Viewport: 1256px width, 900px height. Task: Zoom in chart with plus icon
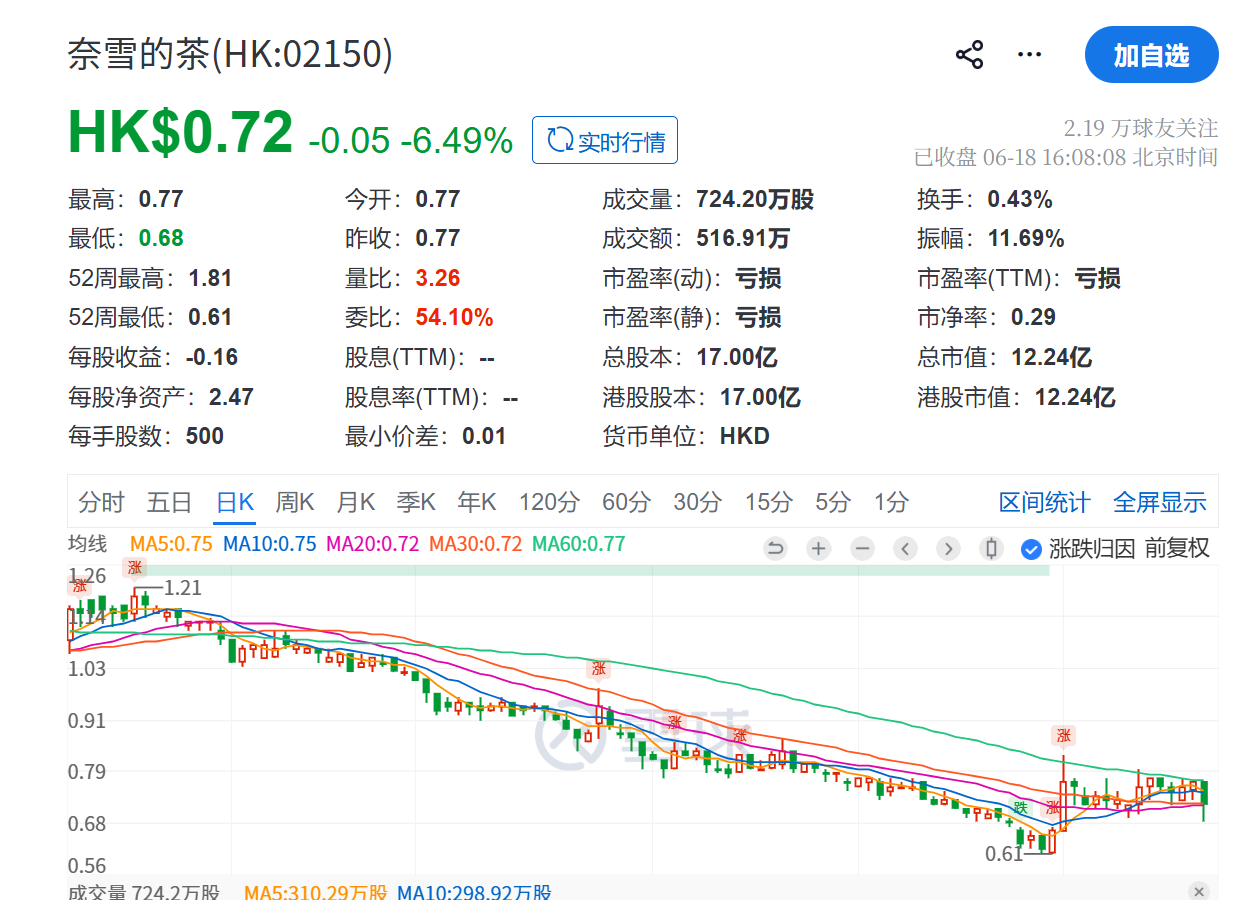tap(819, 548)
